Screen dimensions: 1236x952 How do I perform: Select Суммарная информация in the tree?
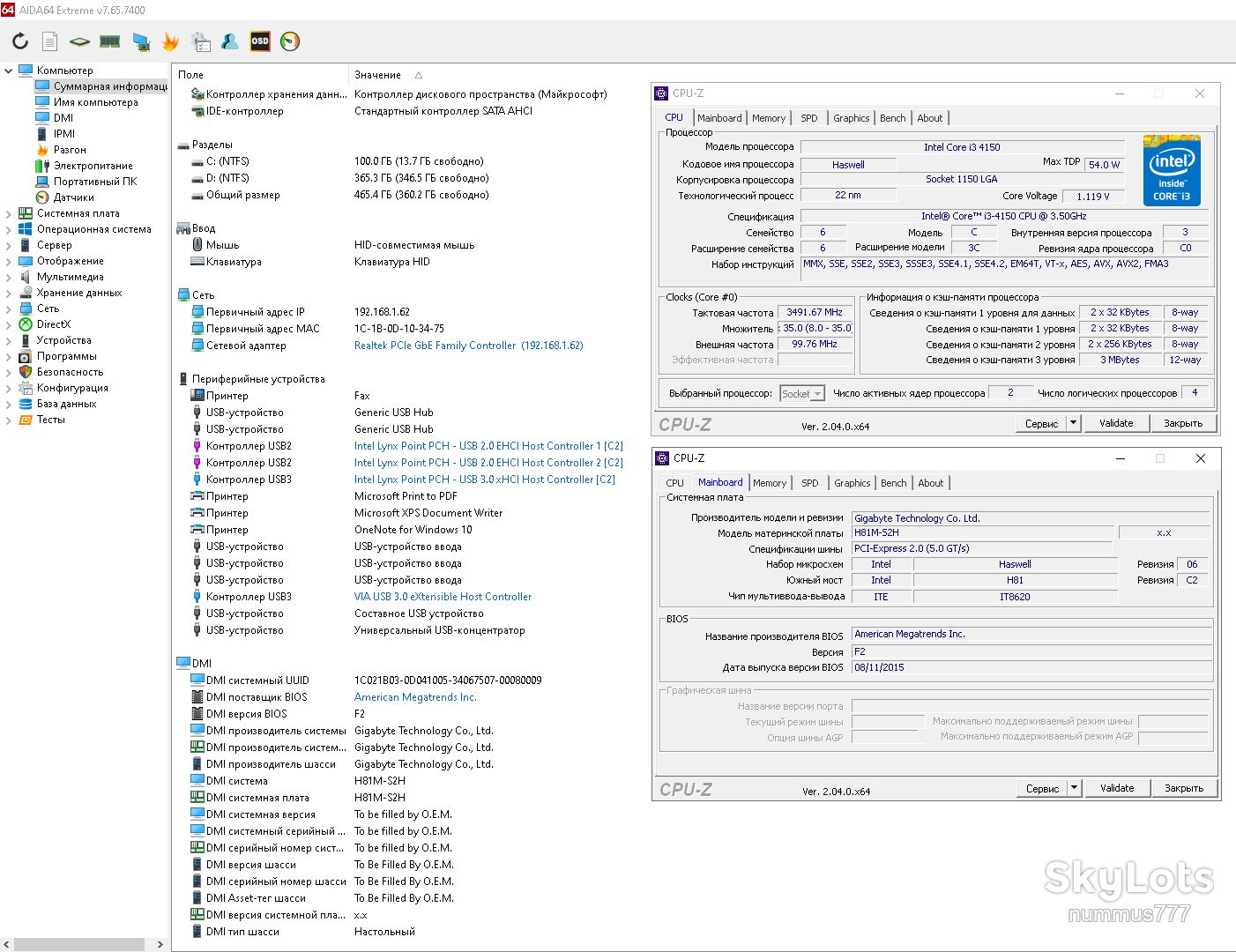pyautogui.click(x=101, y=86)
